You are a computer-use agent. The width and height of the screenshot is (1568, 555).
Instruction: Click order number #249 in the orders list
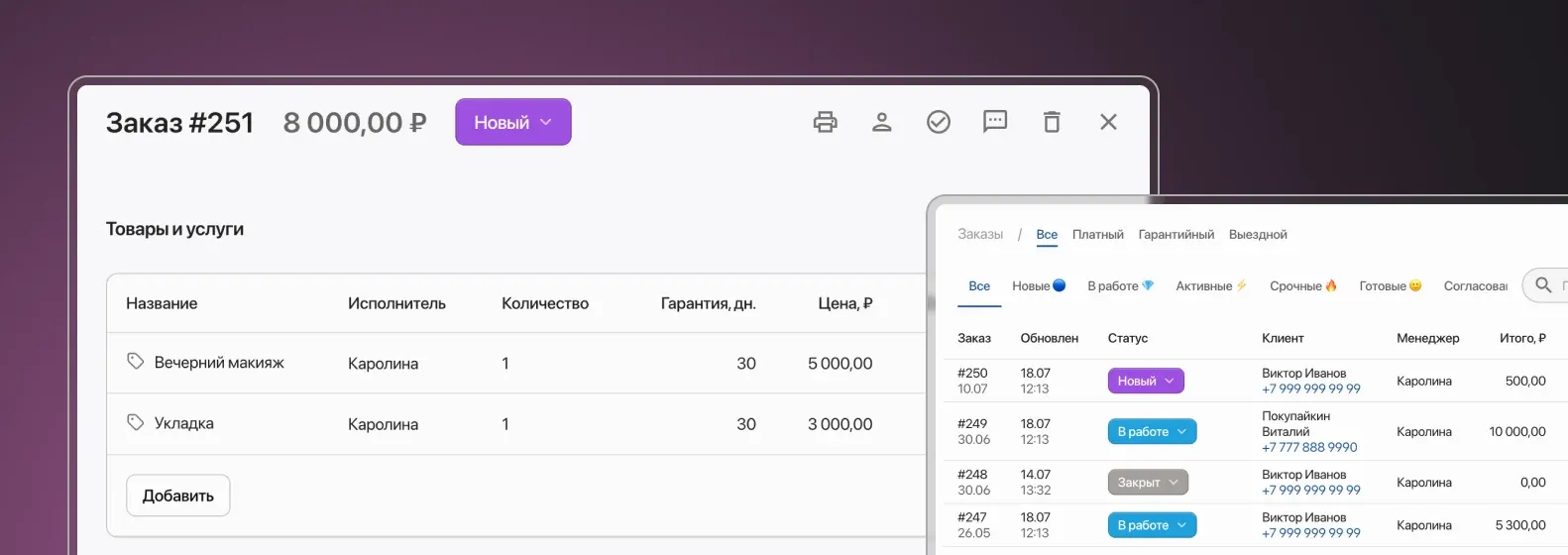click(972, 424)
